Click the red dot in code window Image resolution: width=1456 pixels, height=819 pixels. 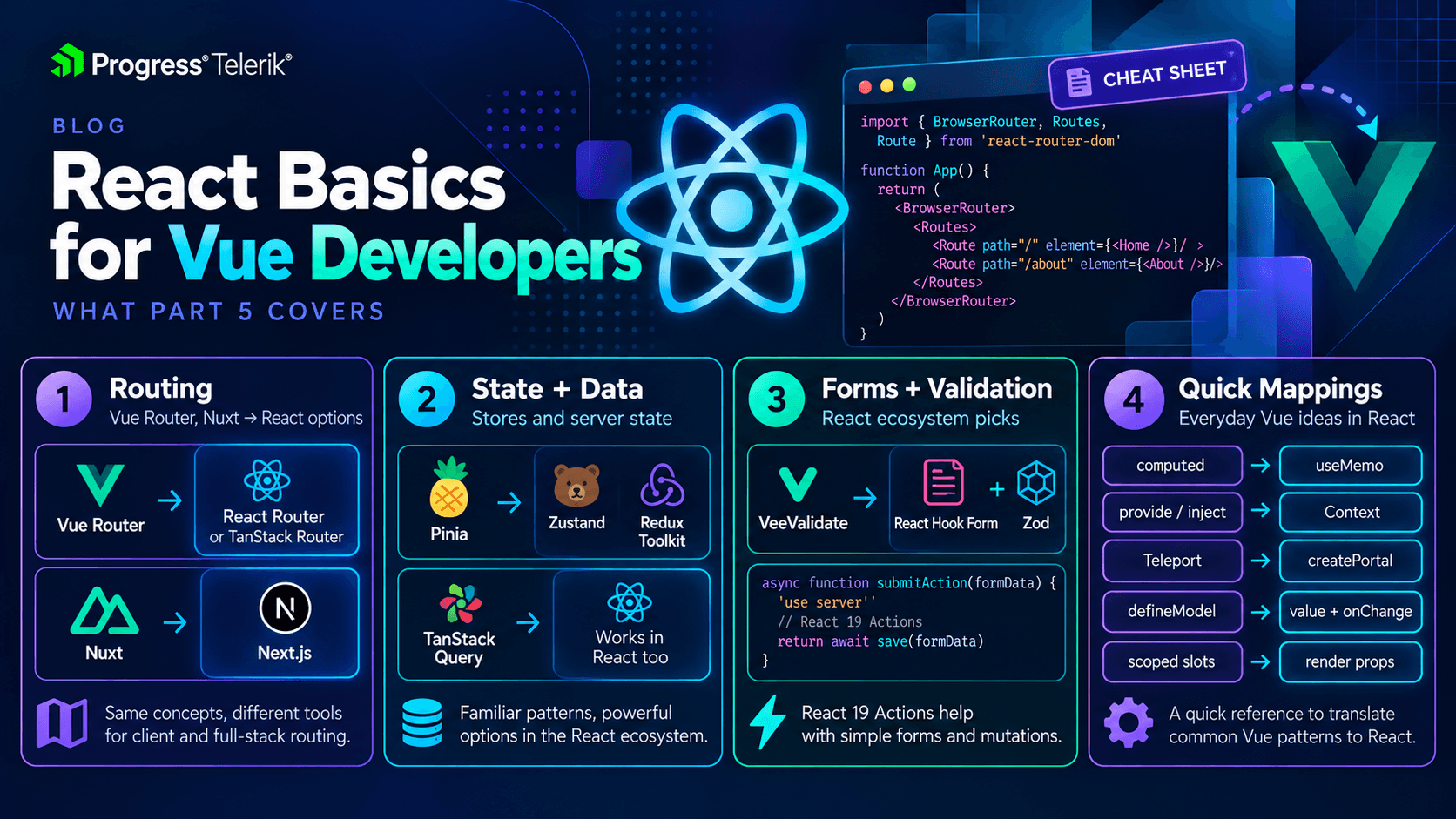coord(865,87)
